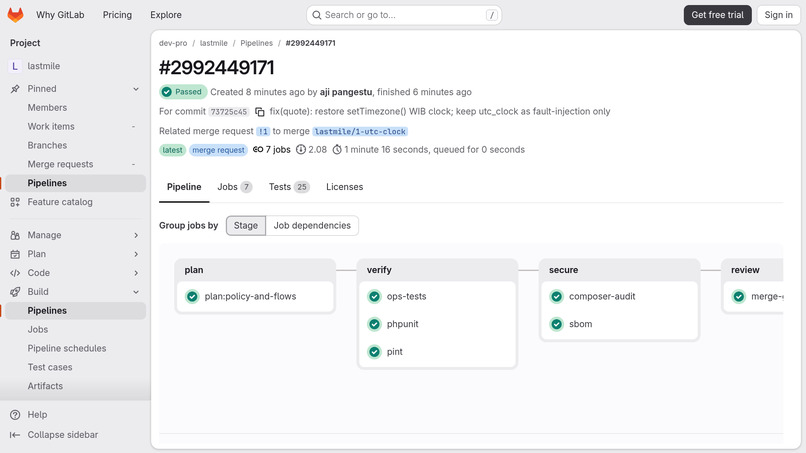Click Get free trial button
This screenshot has height=453, width=806.
718,15
